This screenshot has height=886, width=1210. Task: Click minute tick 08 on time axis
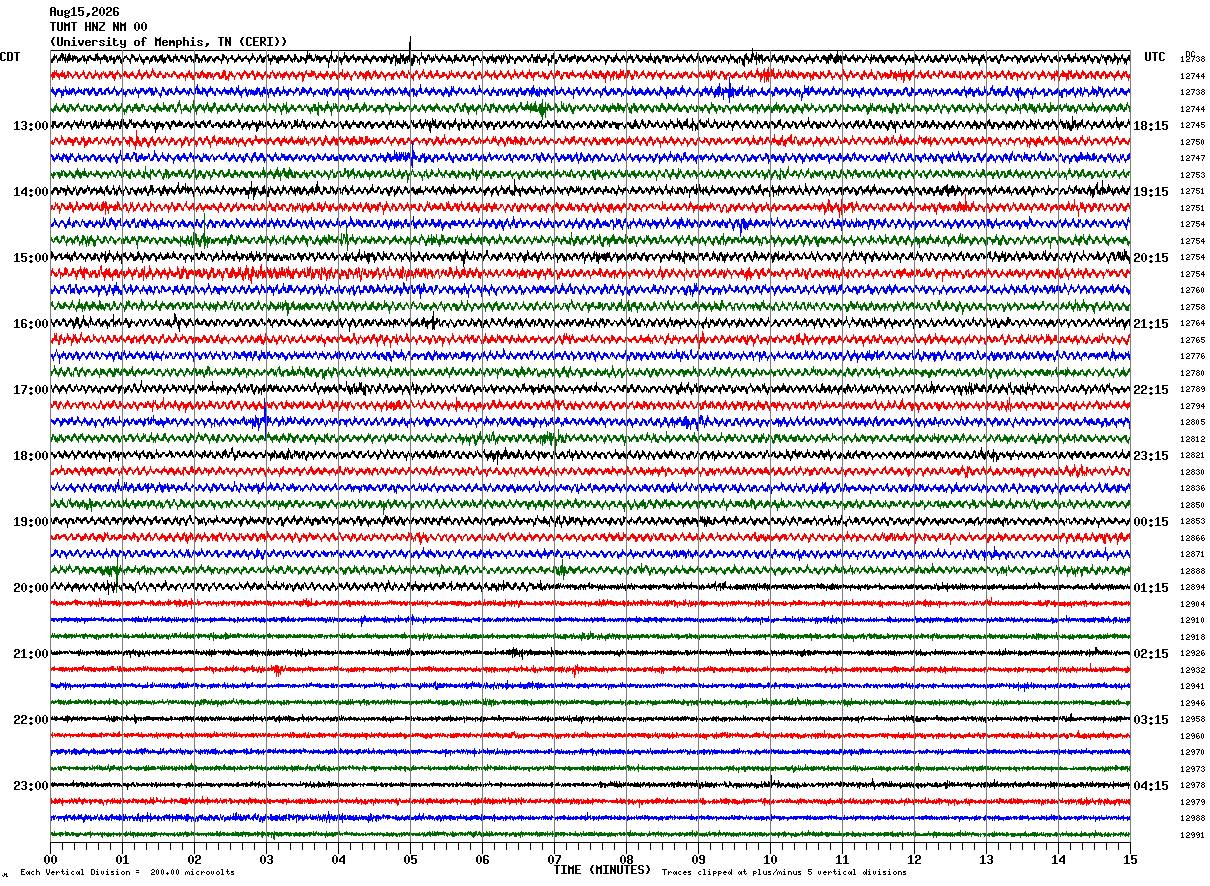coord(626,860)
